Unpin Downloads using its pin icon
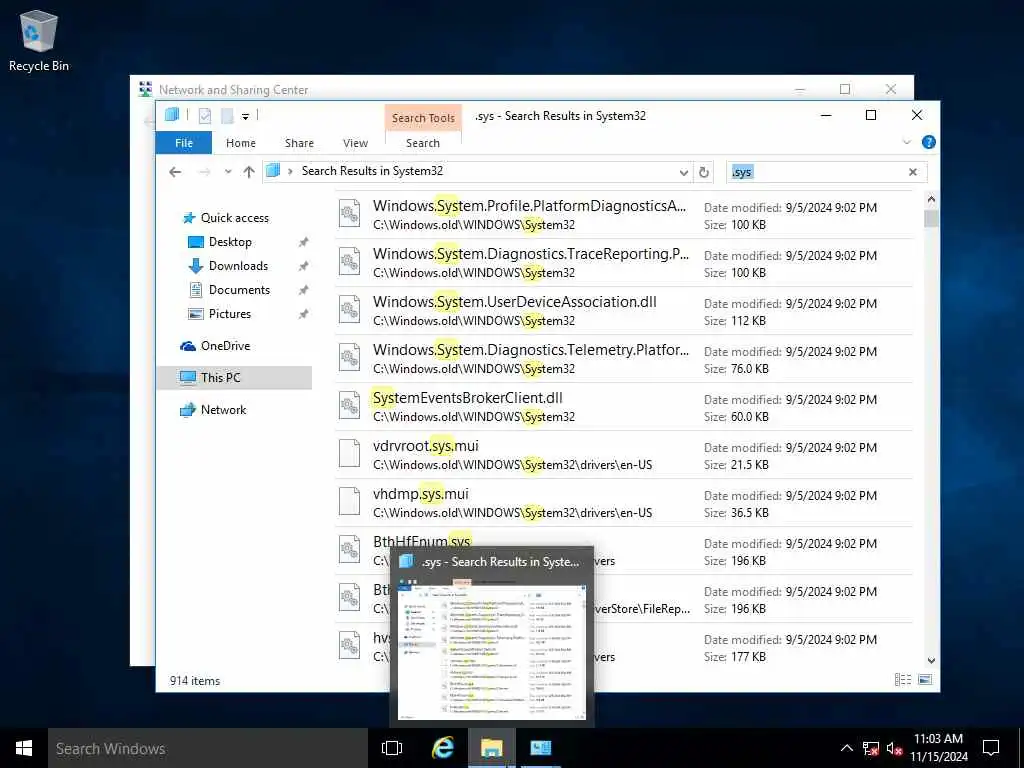The width and height of the screenshot is (1024, 768). pos(303,266)
